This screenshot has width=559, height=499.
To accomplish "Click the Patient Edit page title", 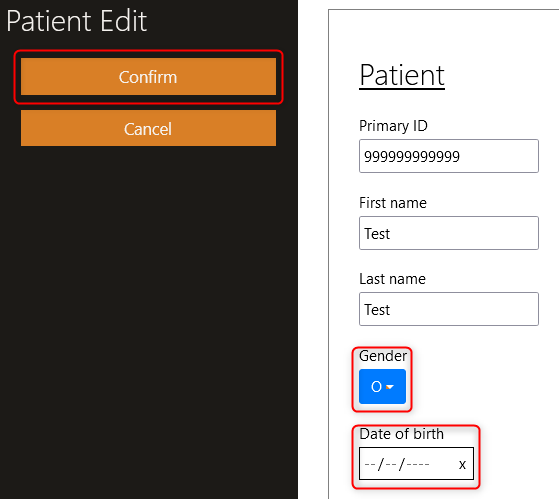I will click(77, 21).
